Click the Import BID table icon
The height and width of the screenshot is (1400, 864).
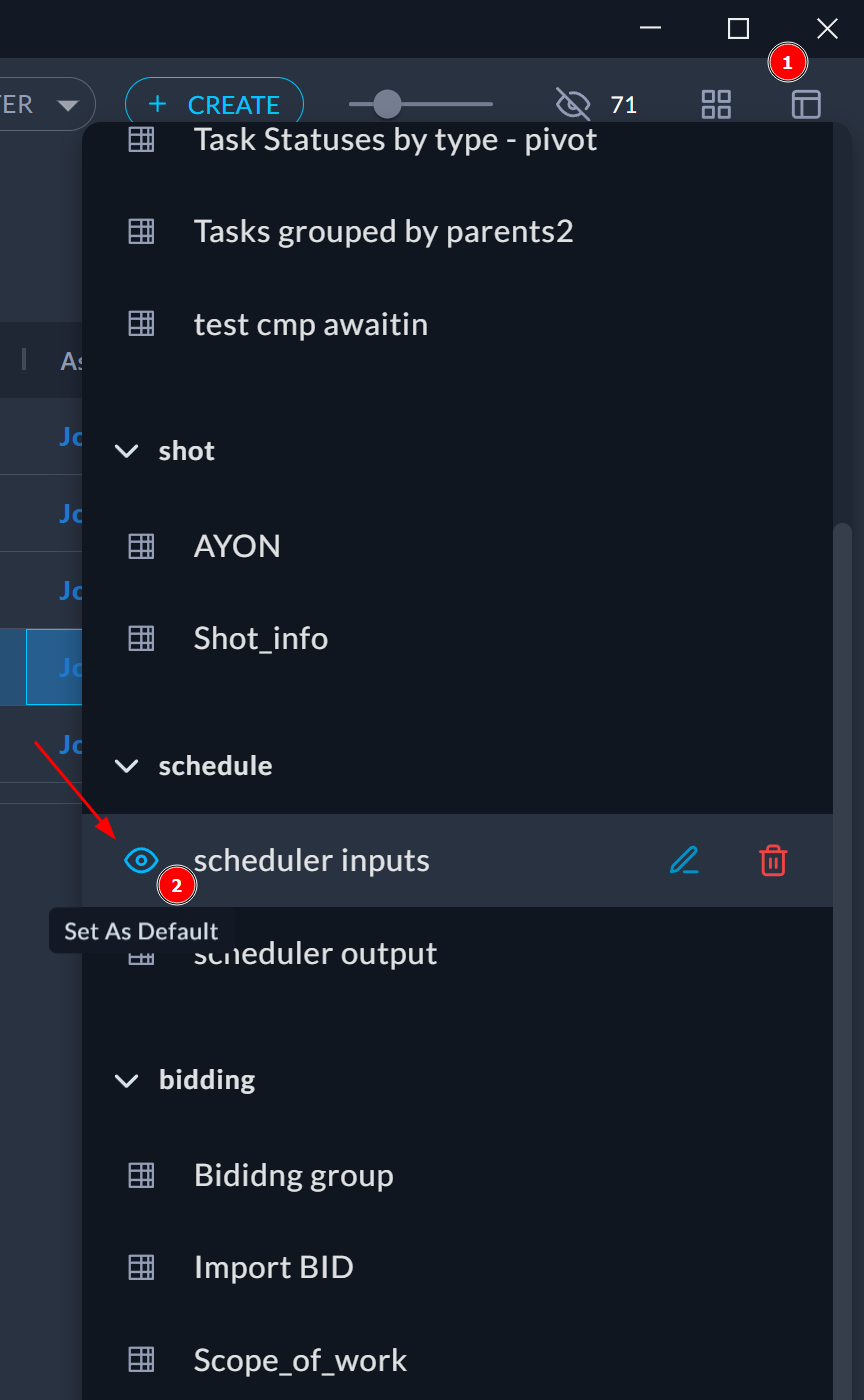pos(142,1268)
